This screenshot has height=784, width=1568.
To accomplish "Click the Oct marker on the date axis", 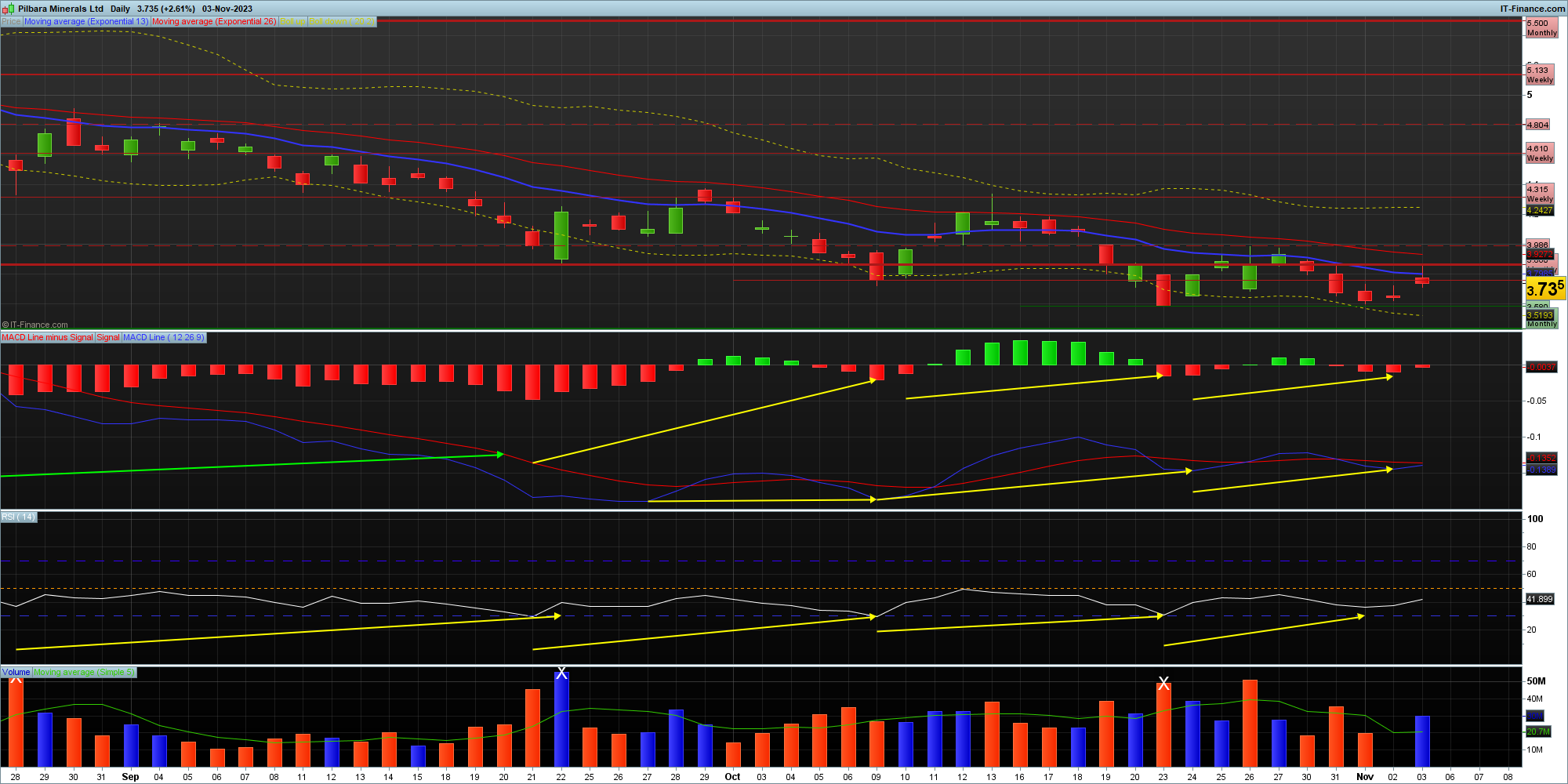I will 732,777.
